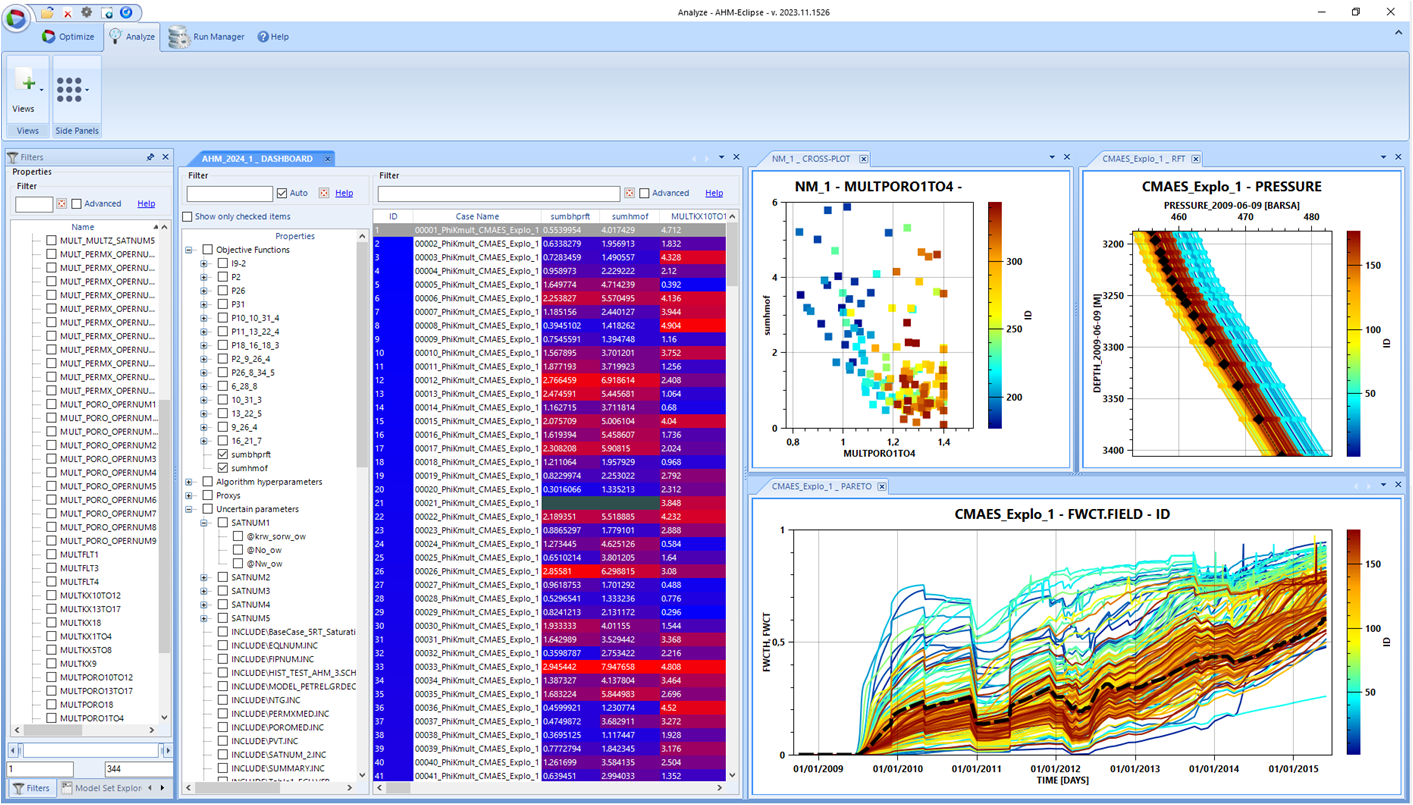This screenshot has height=805, width=1413.
Task: Click the open folder icon in quick access toolbar
Action: pyautogui.click(x=48, y=12)
